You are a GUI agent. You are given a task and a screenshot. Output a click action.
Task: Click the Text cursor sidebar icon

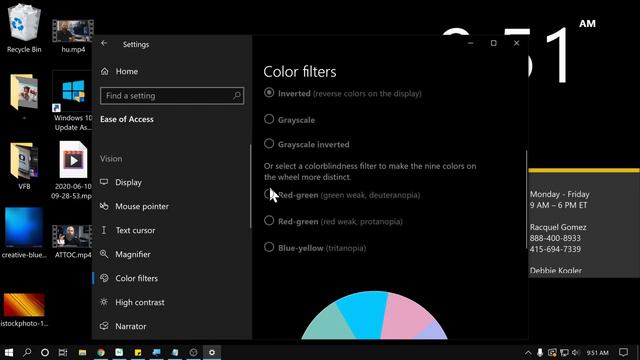(104, 230)
